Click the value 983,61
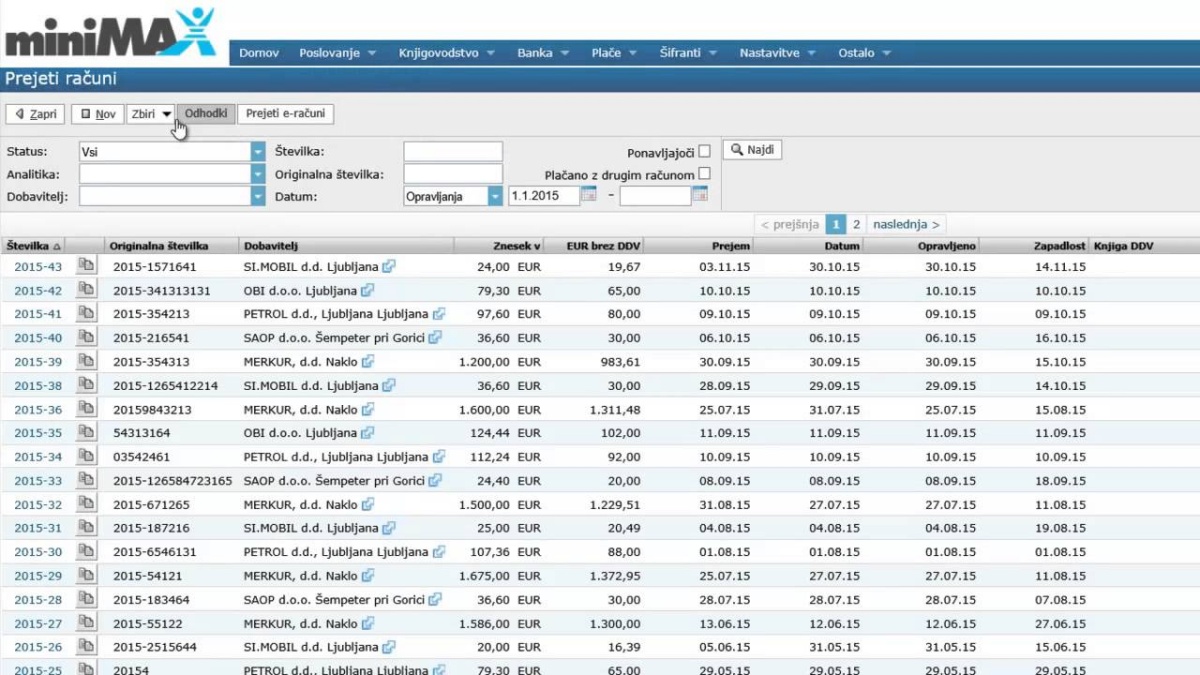The height and width of the screenshot is (675, 1200). pos(620,362)
